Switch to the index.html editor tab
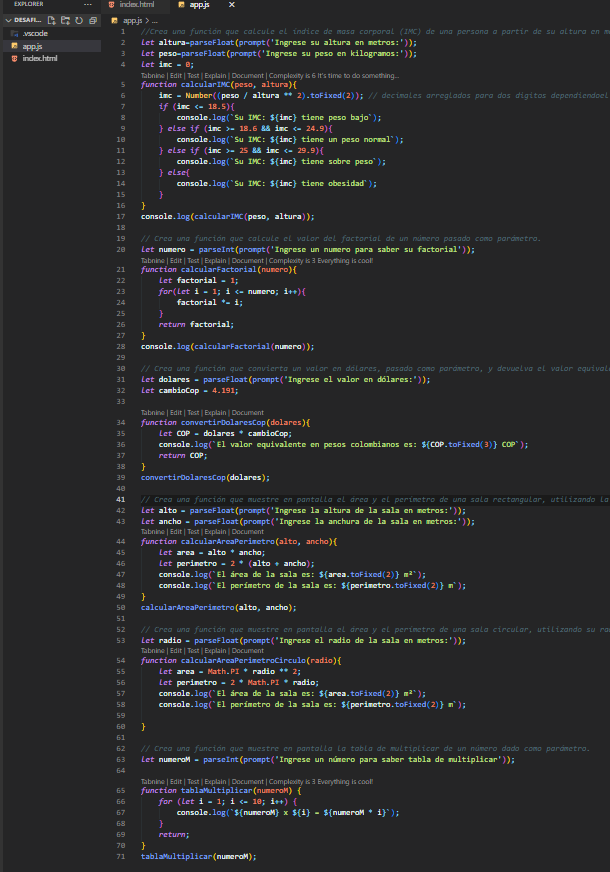Image resolution: width=610 pixels, height=872 pixels. point(137,4)
